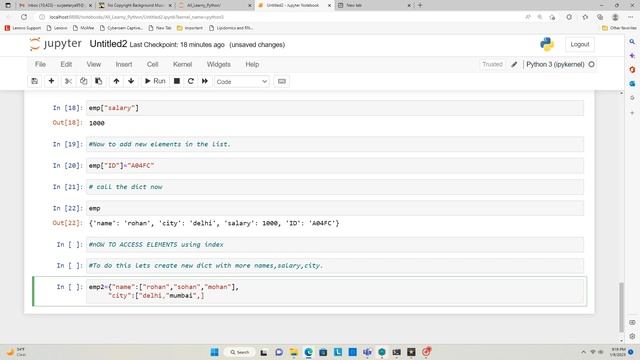
Task: Click the taskbar Search box
Action: (x=240, y=352)
